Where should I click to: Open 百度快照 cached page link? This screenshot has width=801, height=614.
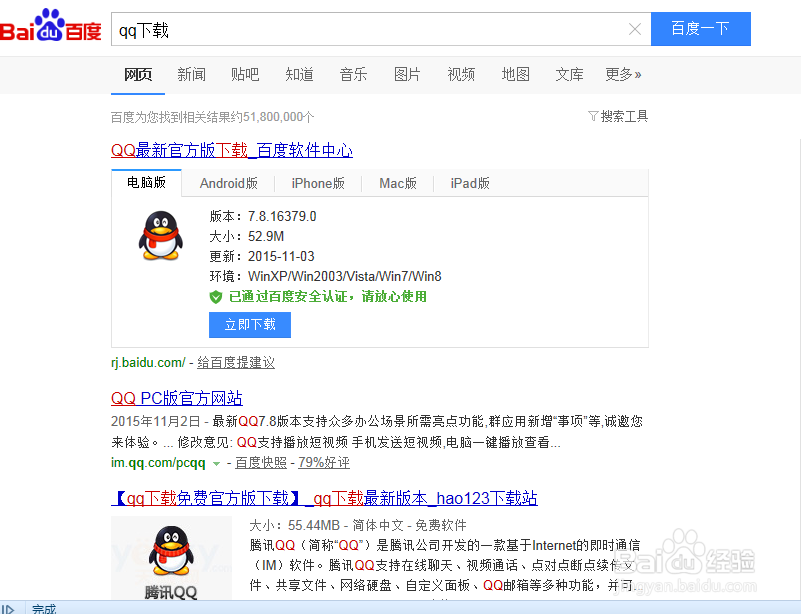pos(261,463)
